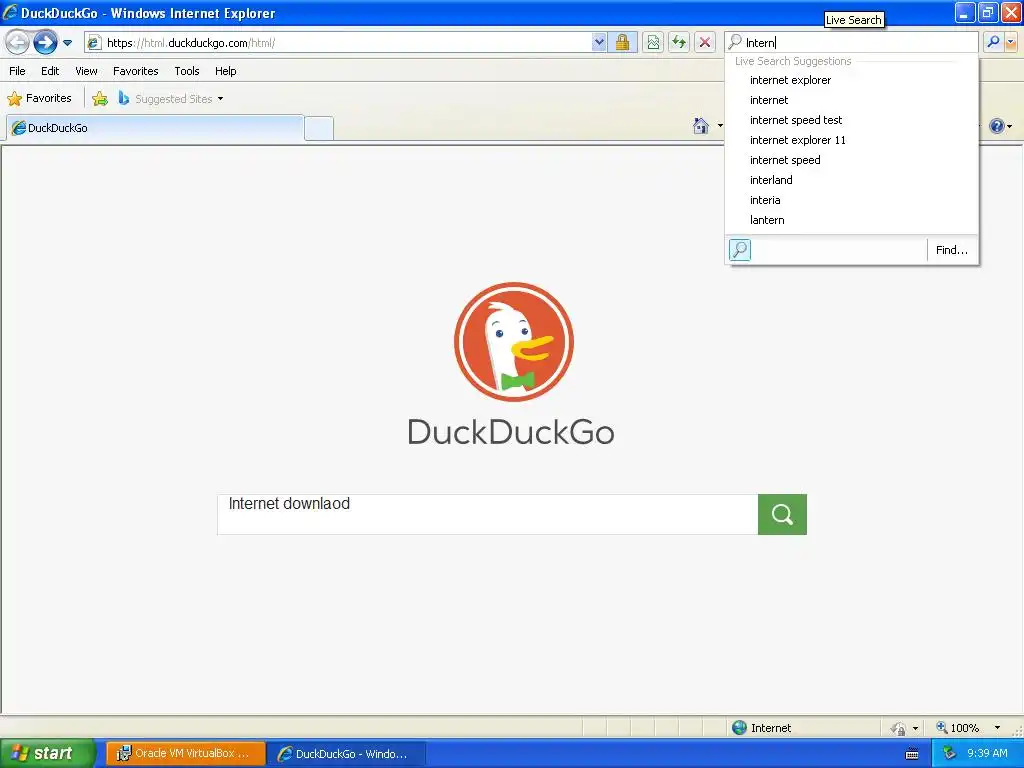Open the Help question mark icon
Image resolution: width=1024 pixels, height=768 pixels.
pos(997,125)
